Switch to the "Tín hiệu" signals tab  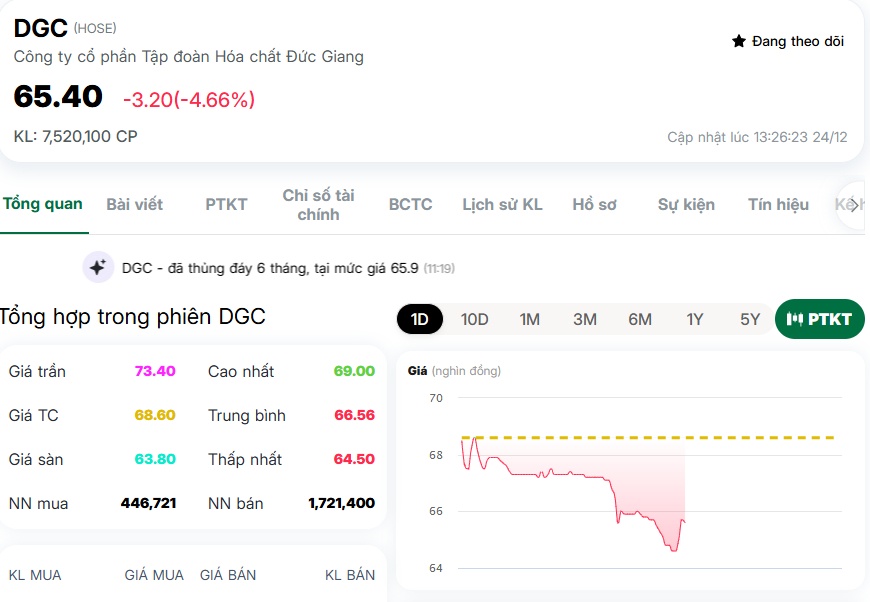776,203
